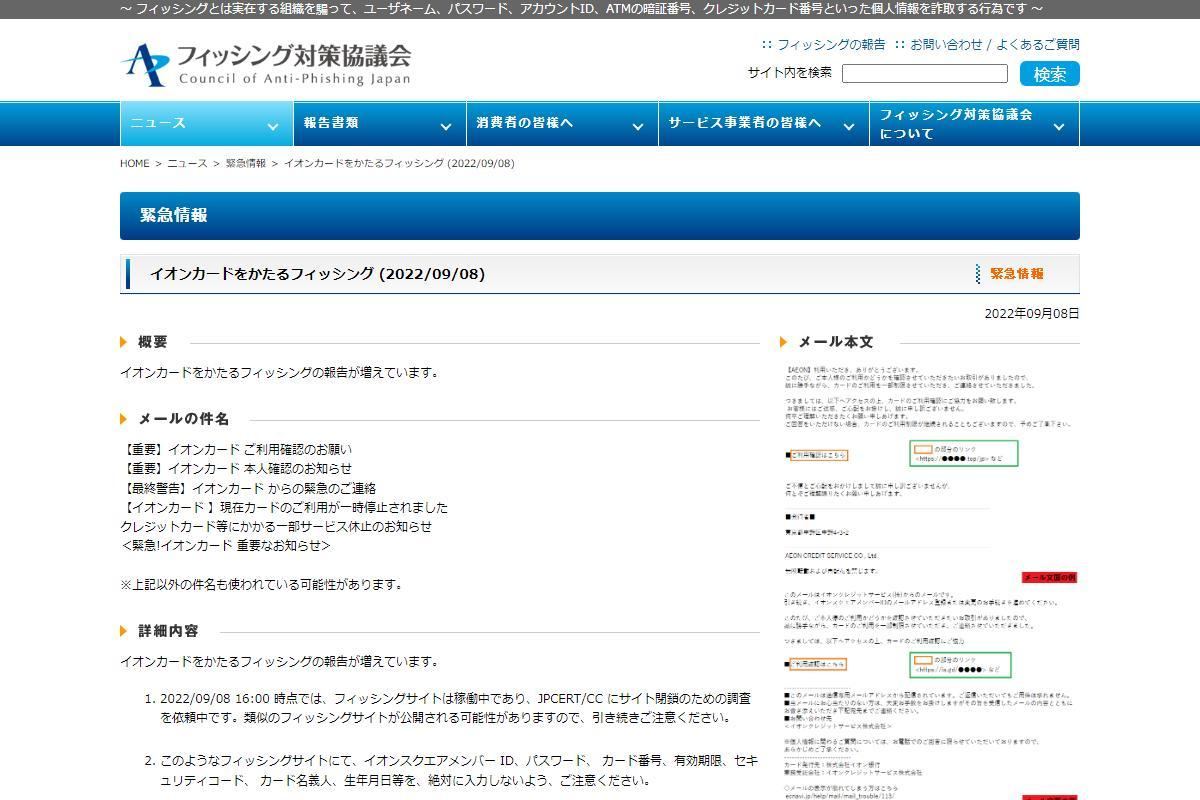Image resolution: width=1200 pixels, height=800 pixels.
Task: Select subject <緊急!イオンカード 重要なお知らせ>
Action: pos(225,545)
